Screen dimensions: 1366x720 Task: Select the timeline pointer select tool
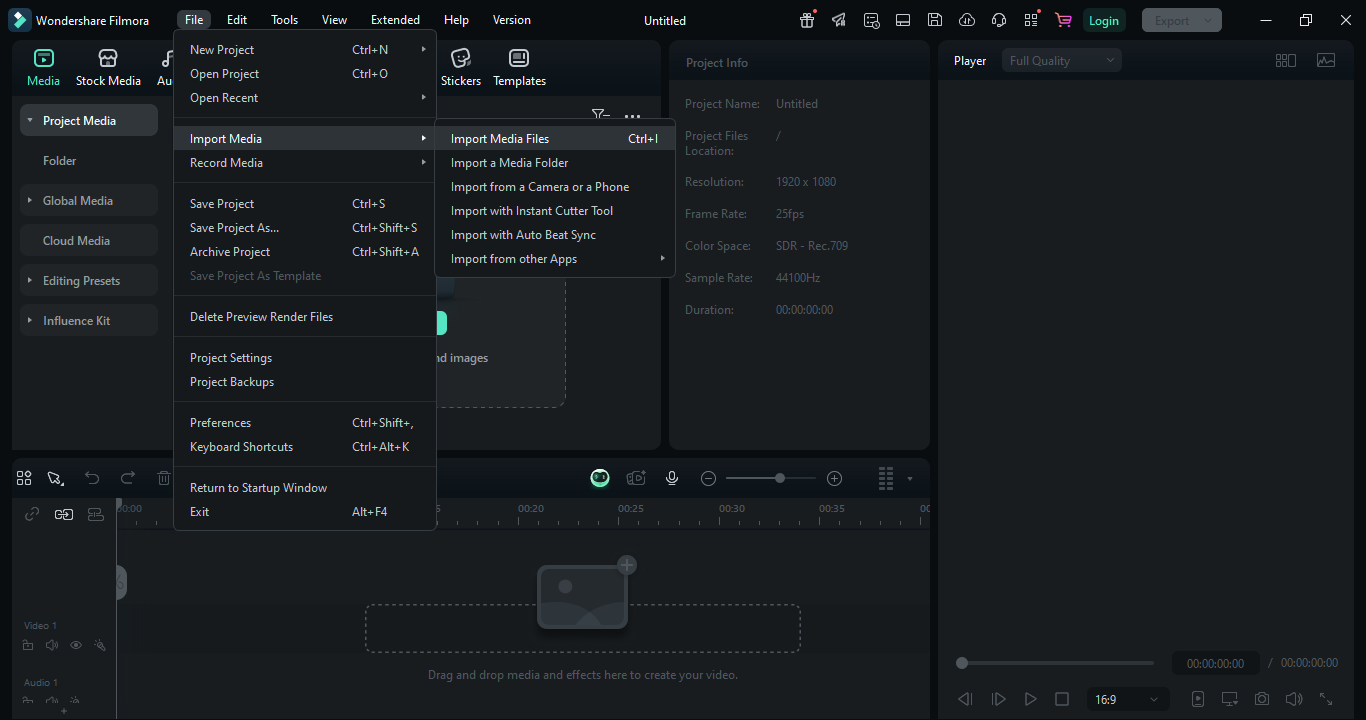point(55,478)
